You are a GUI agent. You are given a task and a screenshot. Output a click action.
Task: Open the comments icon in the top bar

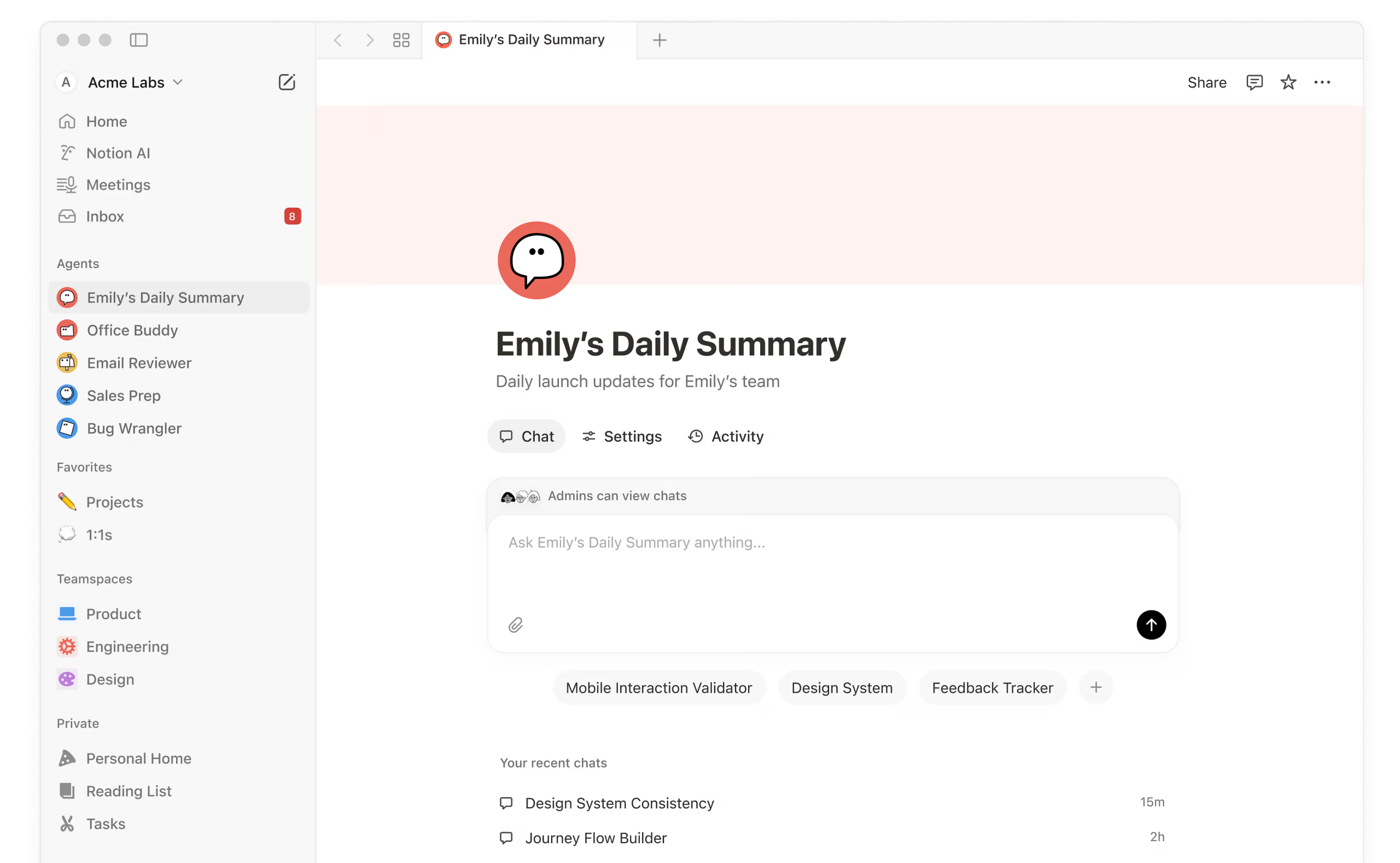click(x=1254, y=82)
